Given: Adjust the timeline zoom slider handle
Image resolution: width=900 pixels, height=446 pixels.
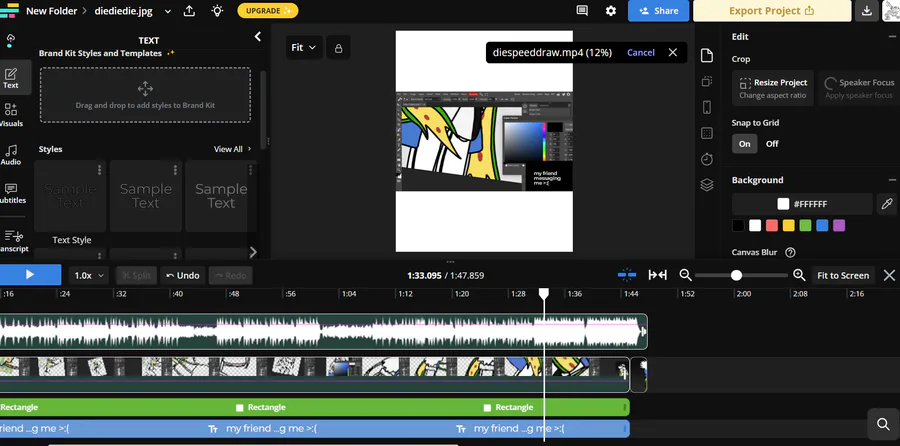Looking at the screenshot, I should tap(736, 276).
